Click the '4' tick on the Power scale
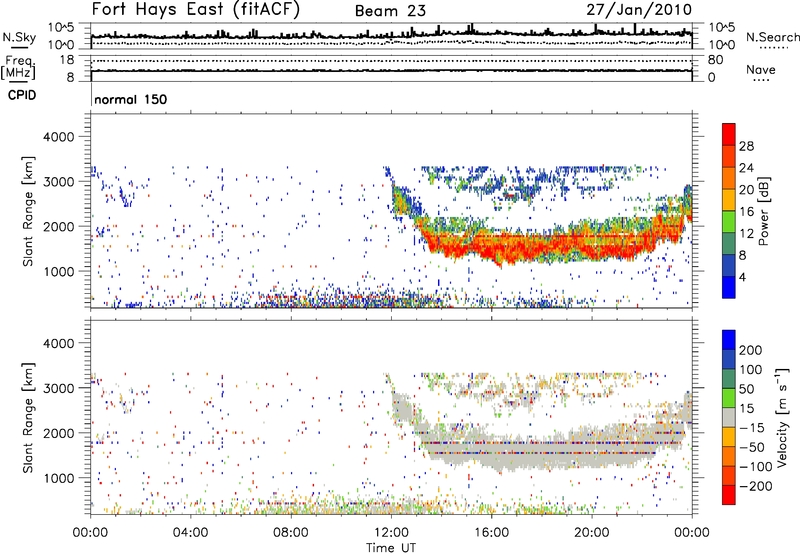This screenshot has width=800, height=554. (x=742, y=277)
